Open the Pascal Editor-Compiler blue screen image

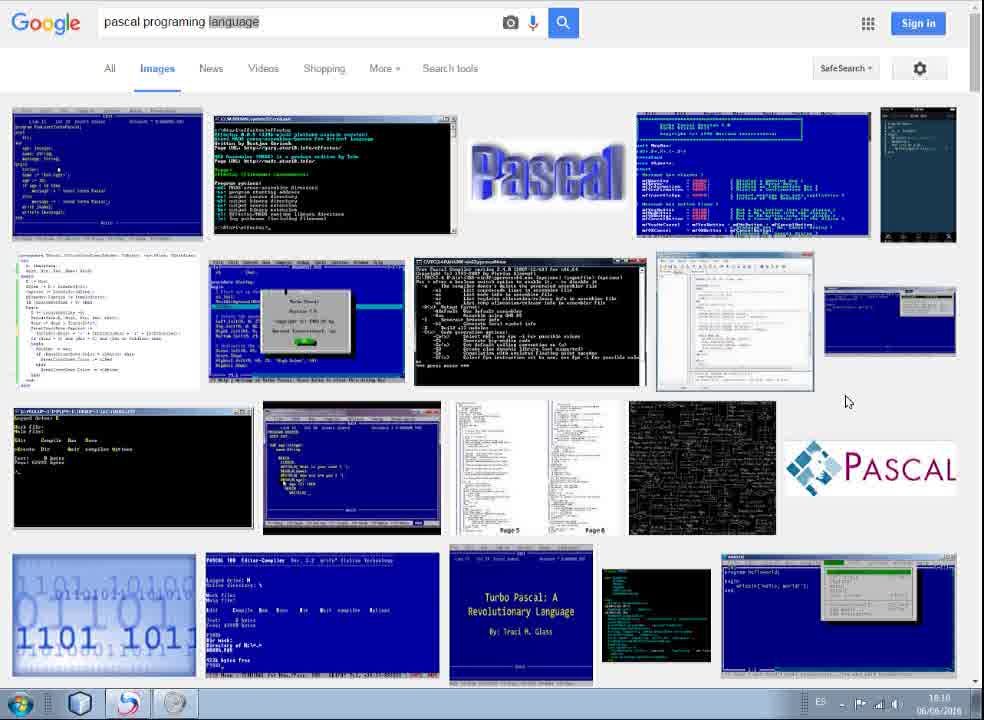tap(323, 615)
